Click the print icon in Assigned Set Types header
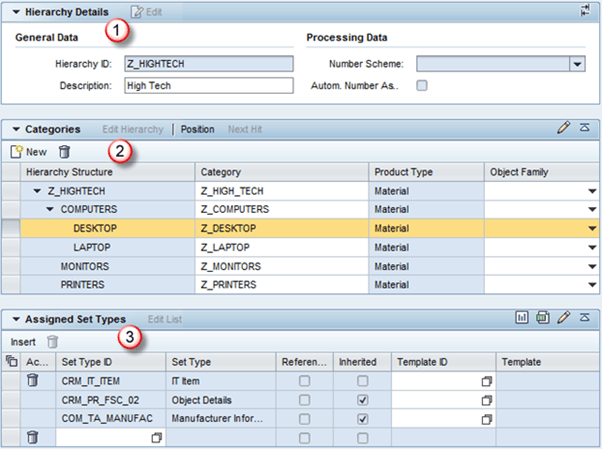Image resolution: width=602 pixels, height=449 pixels. [542, 318]
